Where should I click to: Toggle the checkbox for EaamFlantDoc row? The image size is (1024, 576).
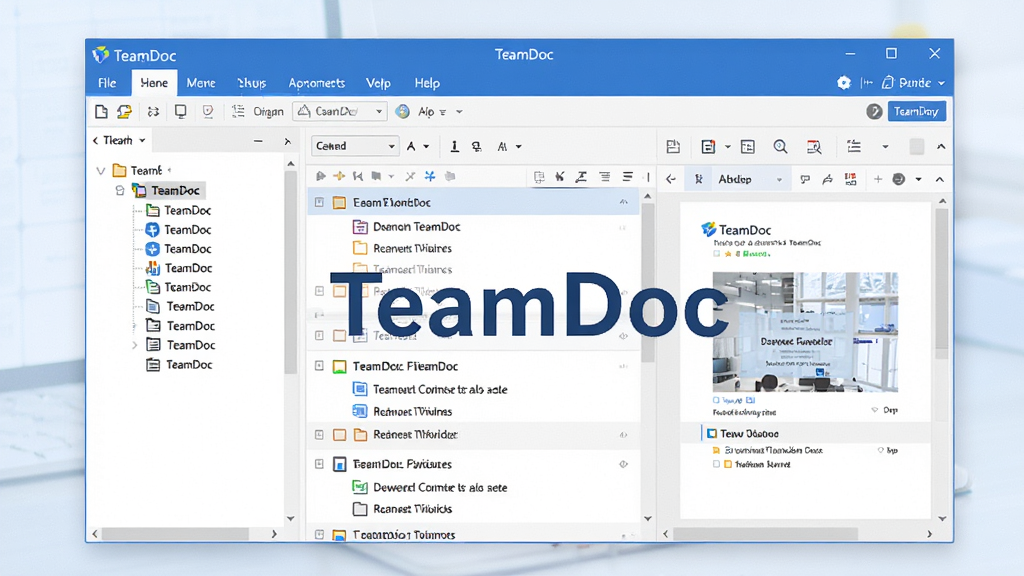[319, 202]
